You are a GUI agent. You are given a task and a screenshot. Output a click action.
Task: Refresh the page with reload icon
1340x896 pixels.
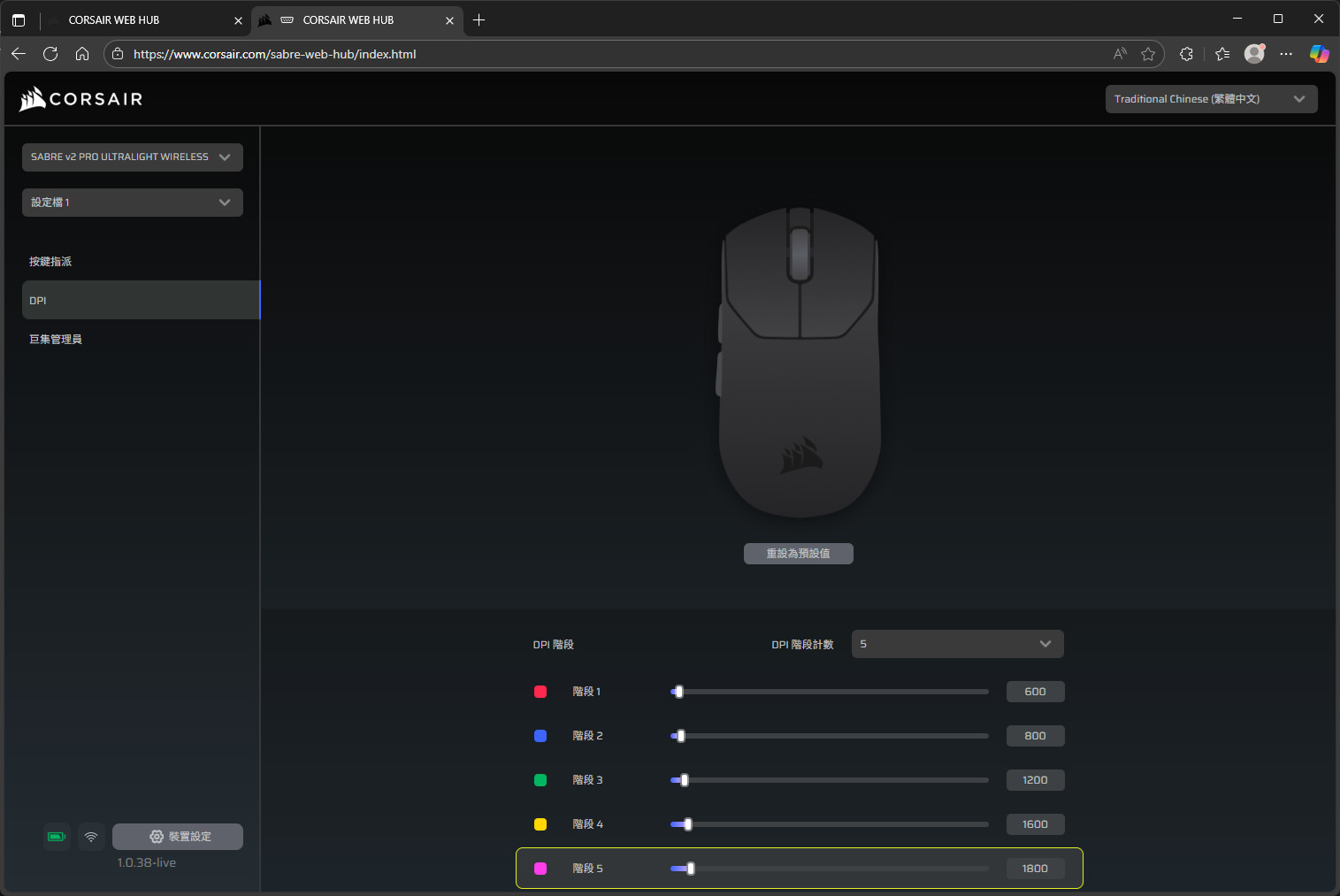click(50, 54)
